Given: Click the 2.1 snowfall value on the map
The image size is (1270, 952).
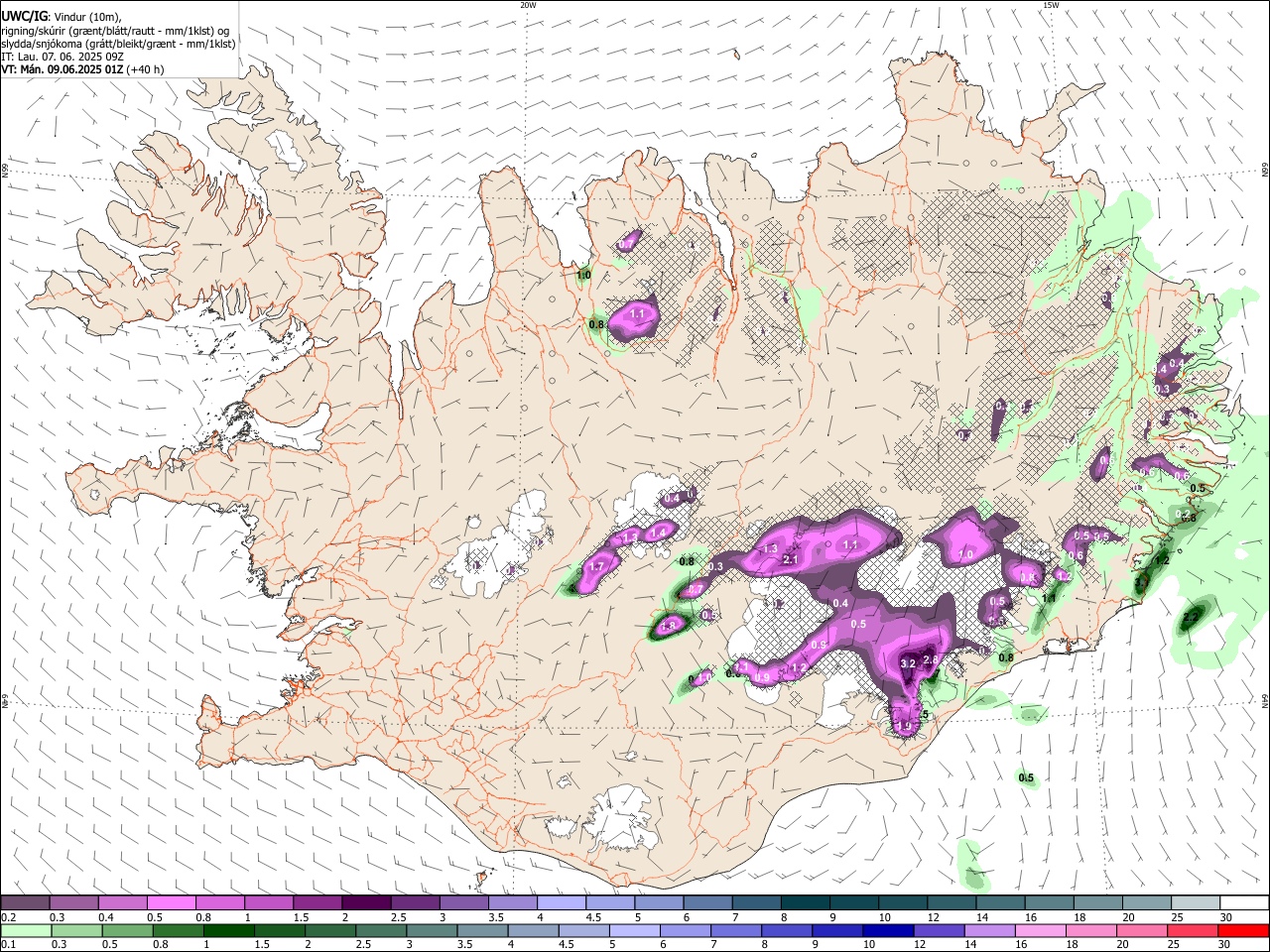Looking at the screenshot, I should pos(791,559).
